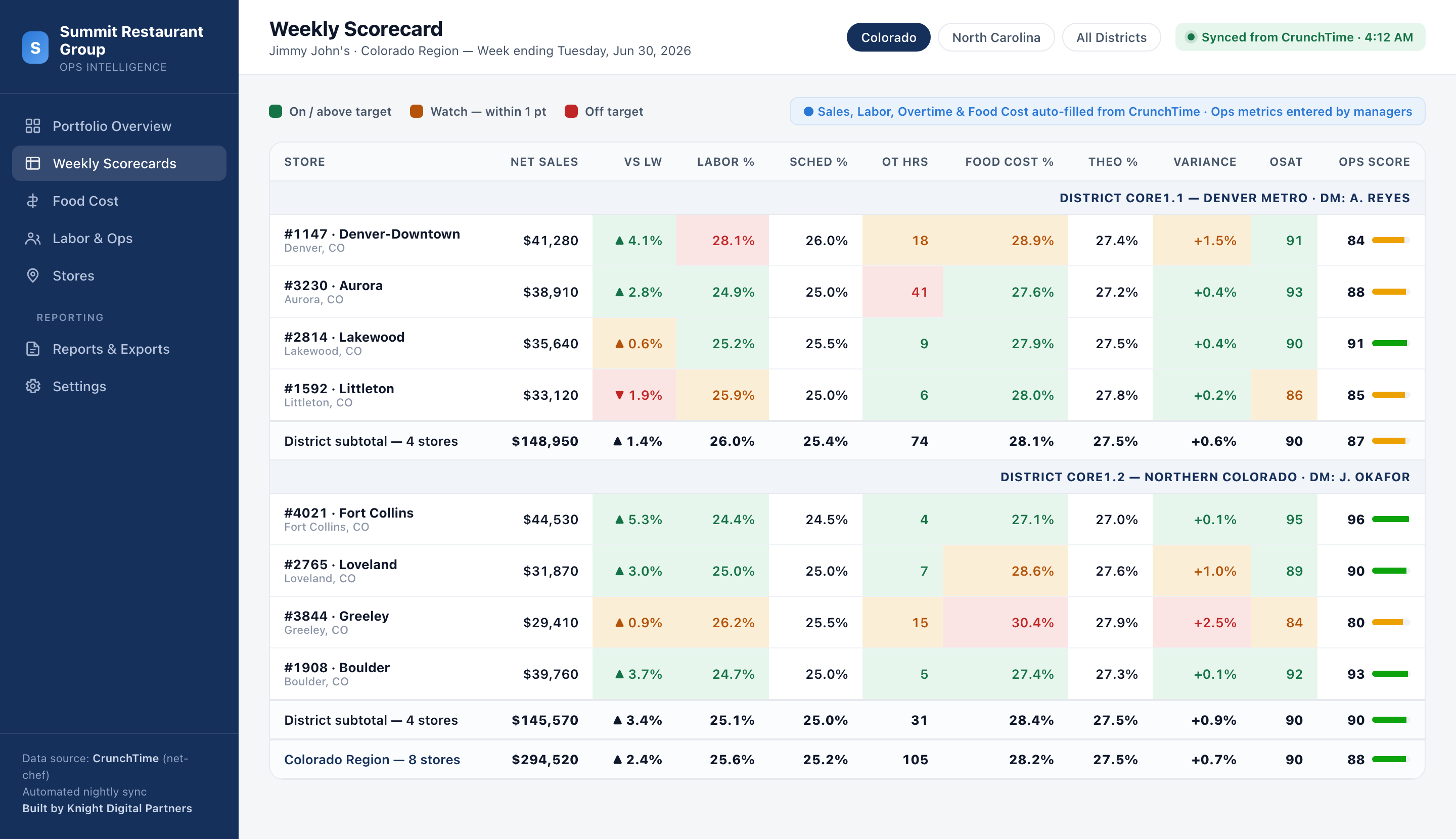
Task: Click the Labor & Ops people icon
Action: click(33, 239)
